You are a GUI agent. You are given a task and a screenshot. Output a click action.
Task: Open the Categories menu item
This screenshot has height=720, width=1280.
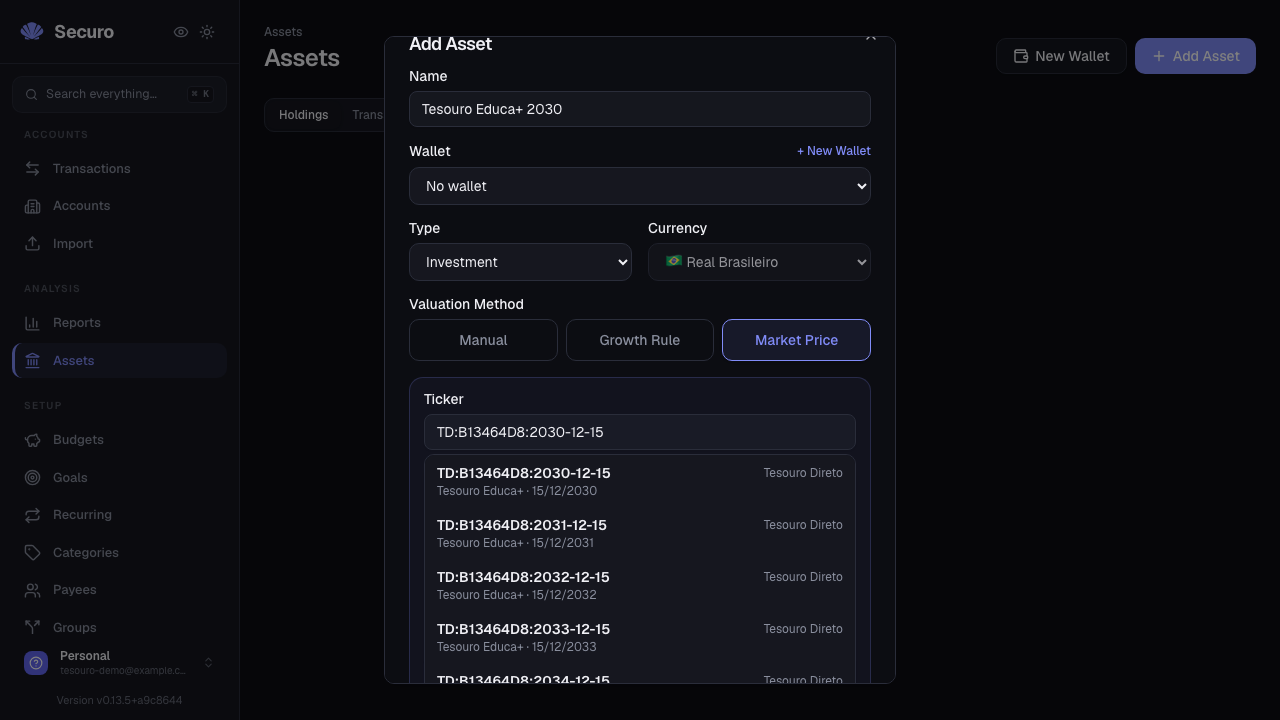tap(119, 553)
